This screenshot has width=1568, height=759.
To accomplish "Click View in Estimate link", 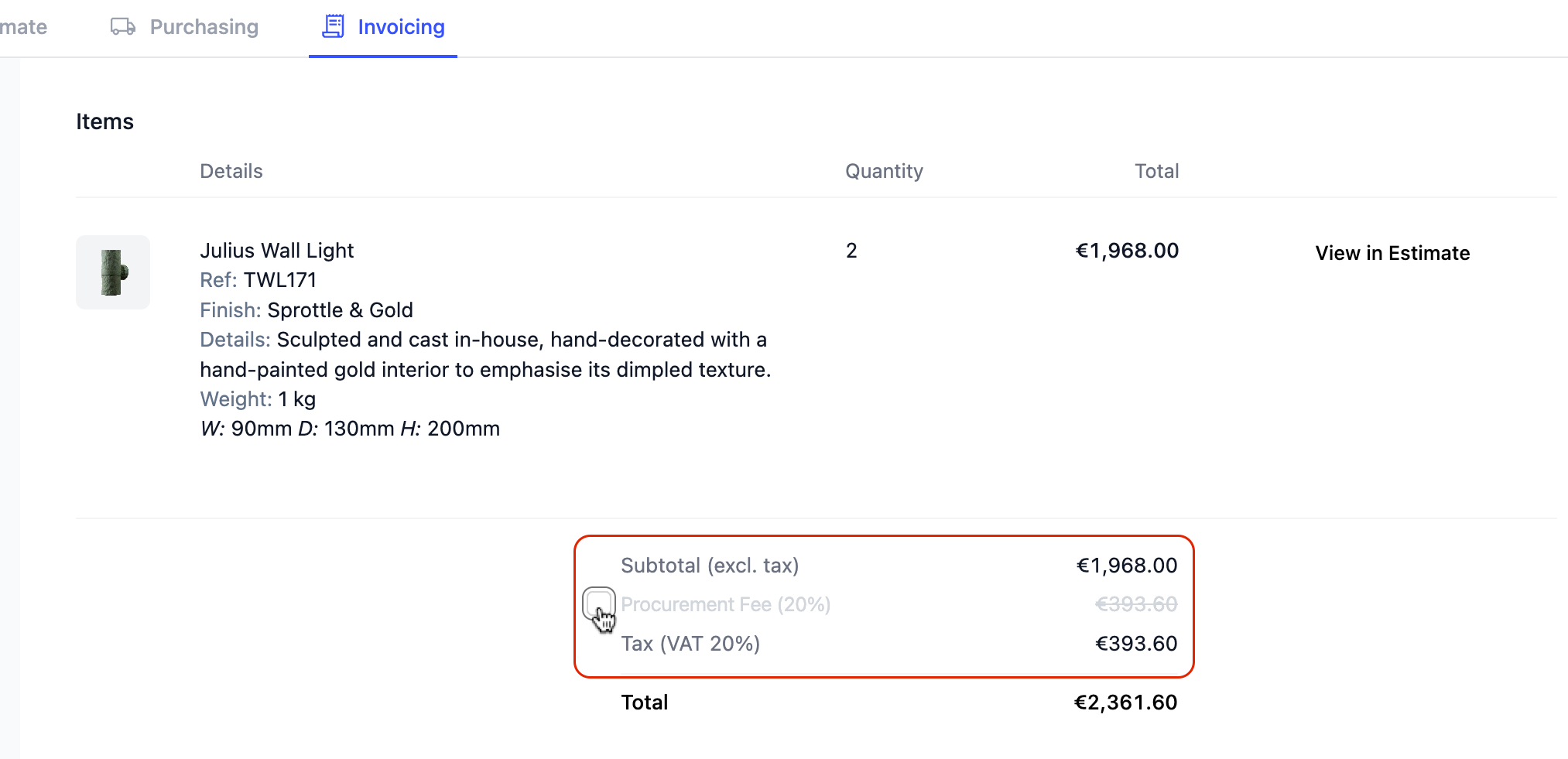I will [x=1392, y=253].
